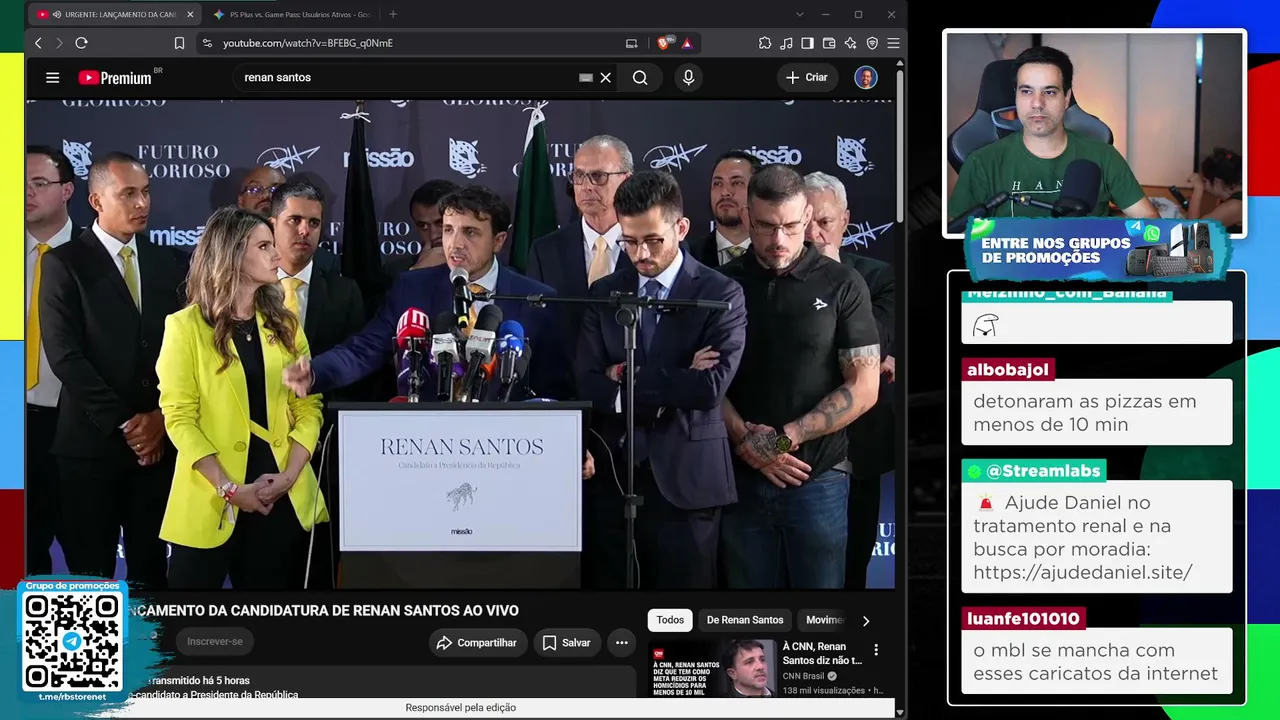Click the 'detonaram as pizzas' chat message
The height and width of the screenshot is (720, 1280).
point(1097,412)
